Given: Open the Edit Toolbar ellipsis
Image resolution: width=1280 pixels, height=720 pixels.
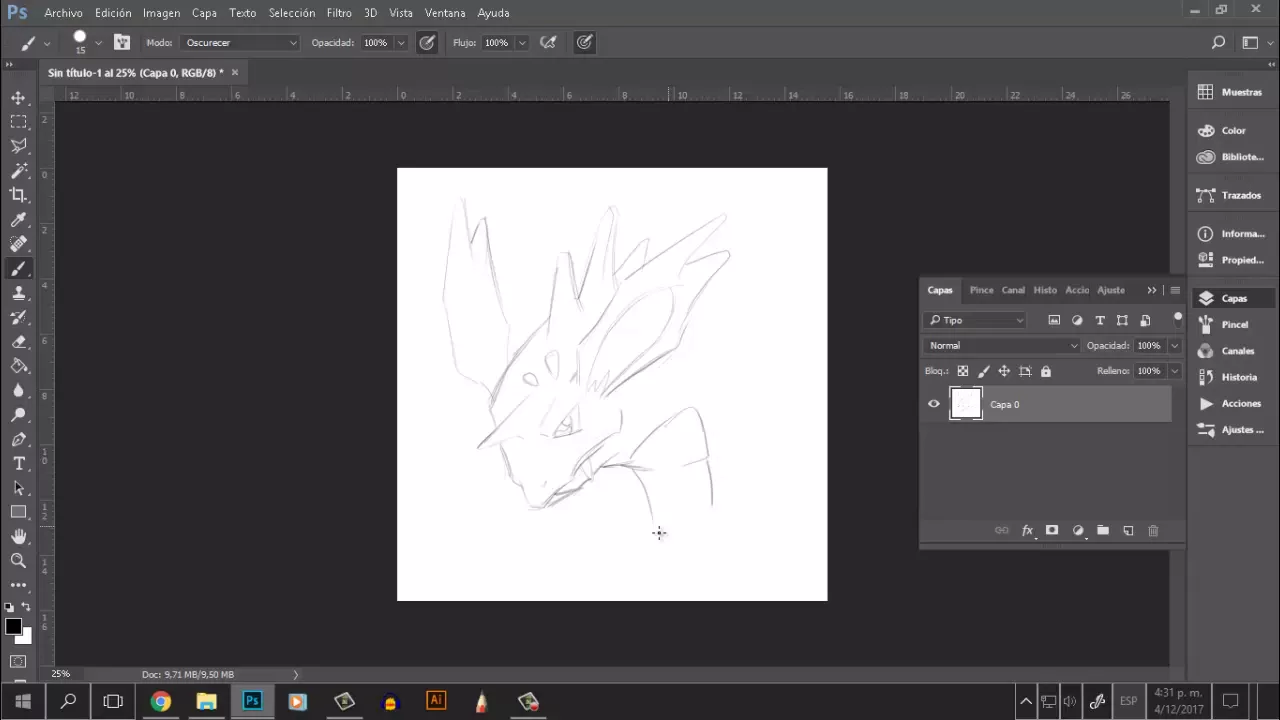Looking at the screenshot, I should (18, 585).
